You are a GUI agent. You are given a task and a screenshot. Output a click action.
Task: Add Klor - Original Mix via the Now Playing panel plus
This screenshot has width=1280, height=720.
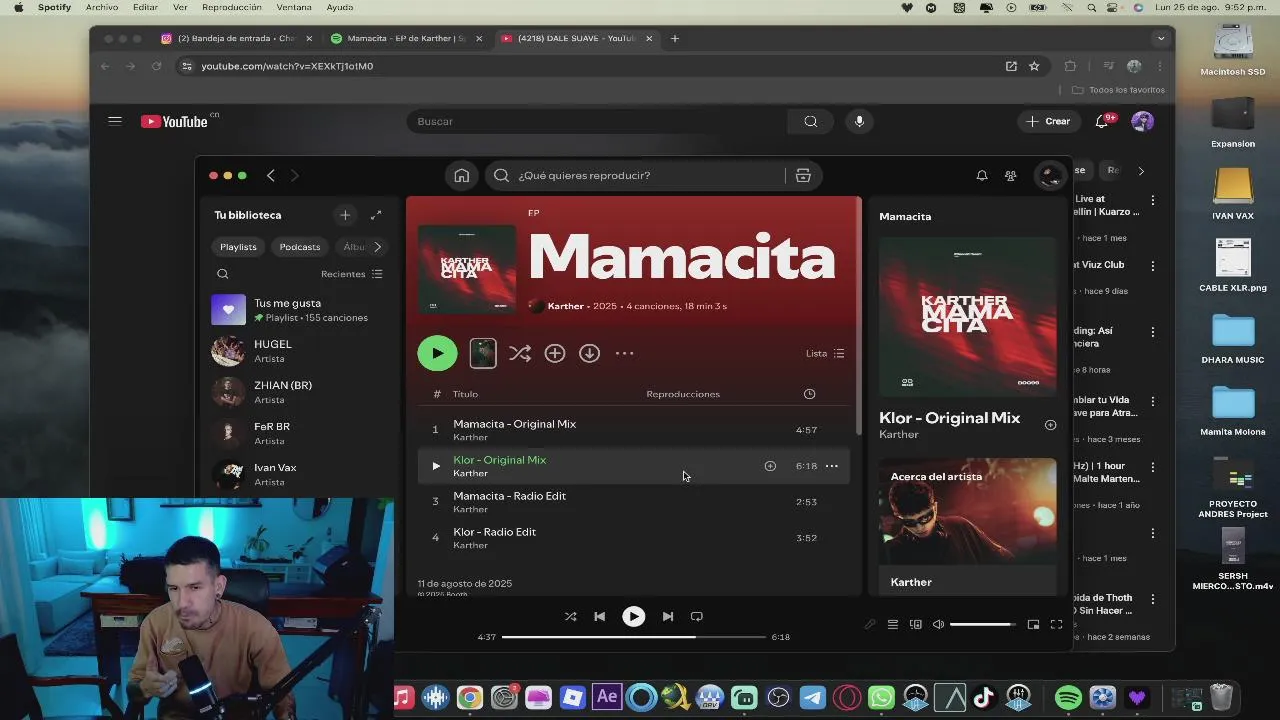[x=1050, y=425]
